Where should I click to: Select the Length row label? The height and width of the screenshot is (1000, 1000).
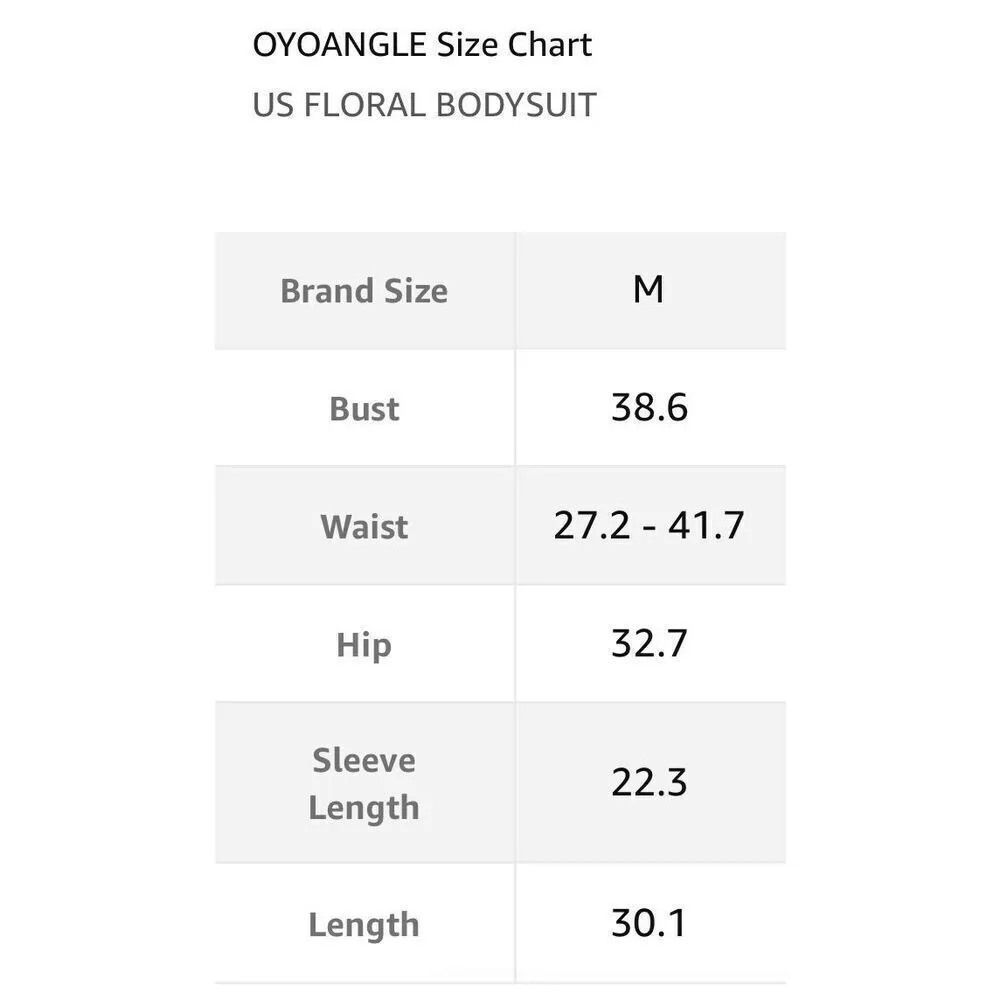point(364,924)
